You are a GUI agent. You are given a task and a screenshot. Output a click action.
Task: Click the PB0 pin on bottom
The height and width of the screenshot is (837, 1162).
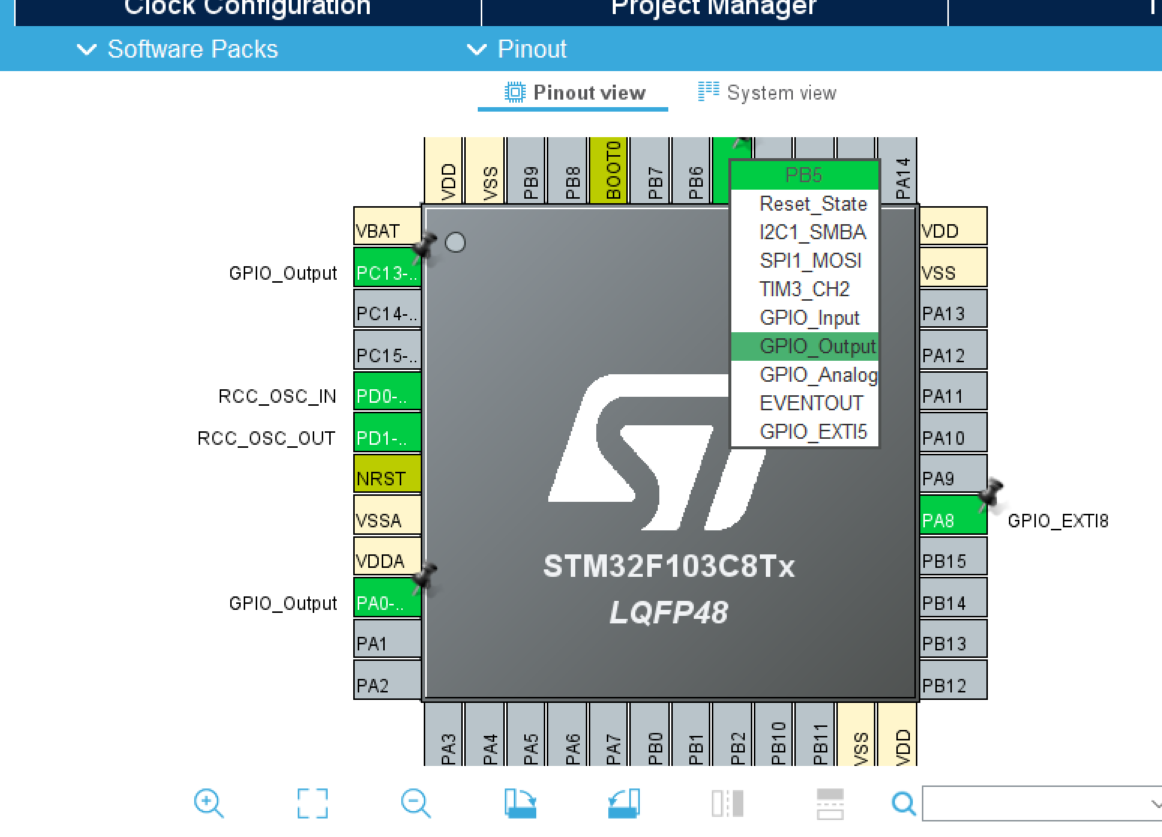(650, 734)
